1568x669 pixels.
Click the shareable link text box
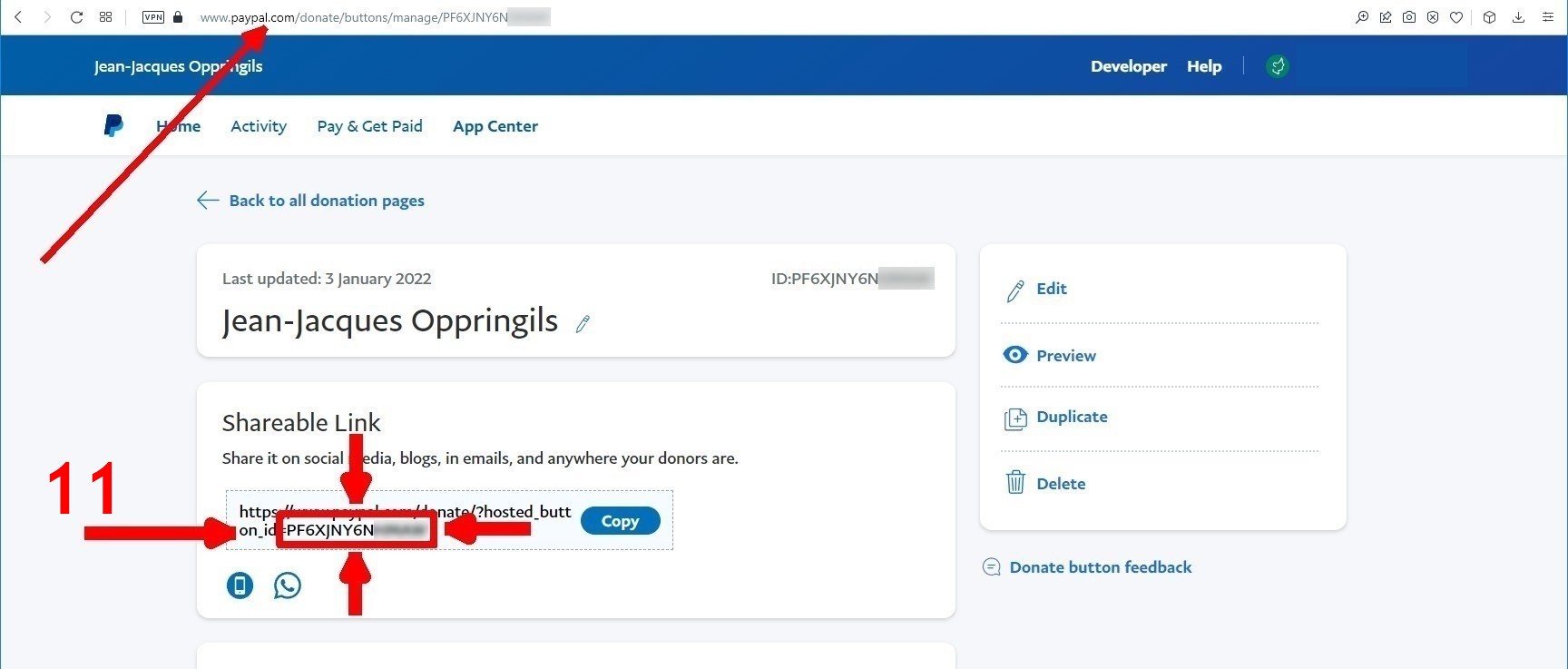point(449,520)
